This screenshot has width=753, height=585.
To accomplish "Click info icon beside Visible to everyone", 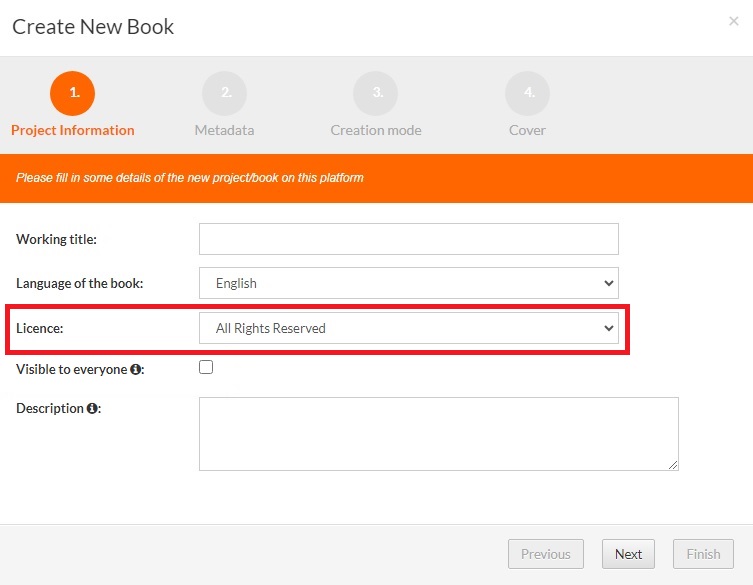I will [135, 370].
